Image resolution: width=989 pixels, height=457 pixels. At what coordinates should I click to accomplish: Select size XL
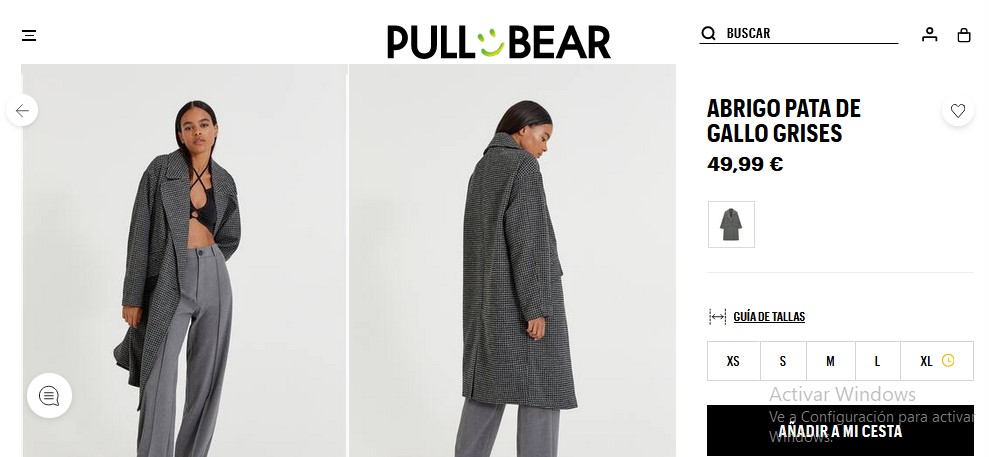tap(937, 361)
